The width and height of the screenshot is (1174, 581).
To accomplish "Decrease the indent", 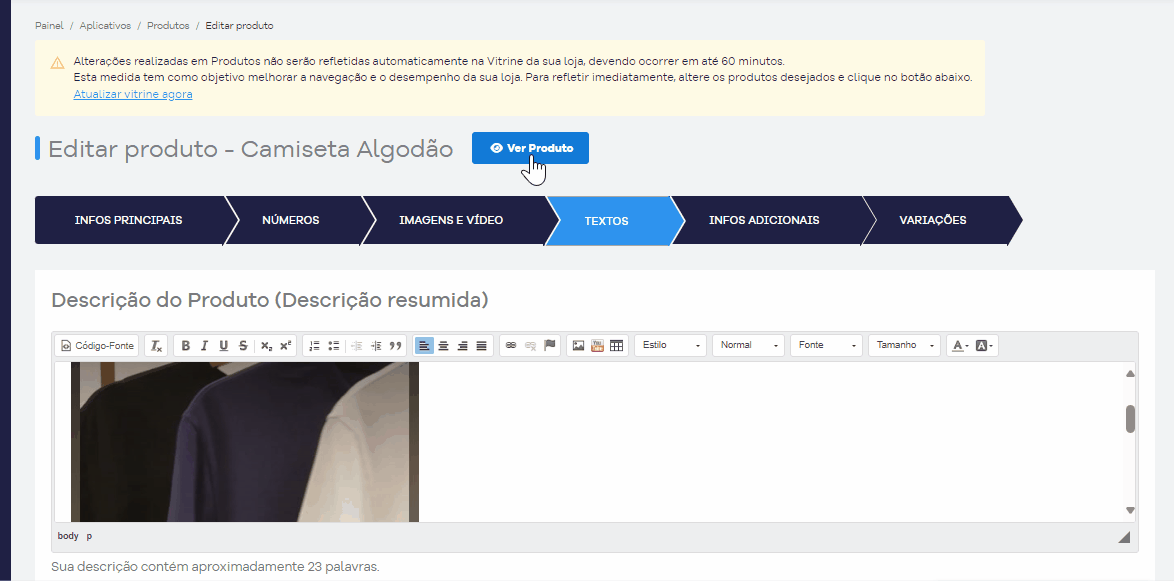I will 357,346.
